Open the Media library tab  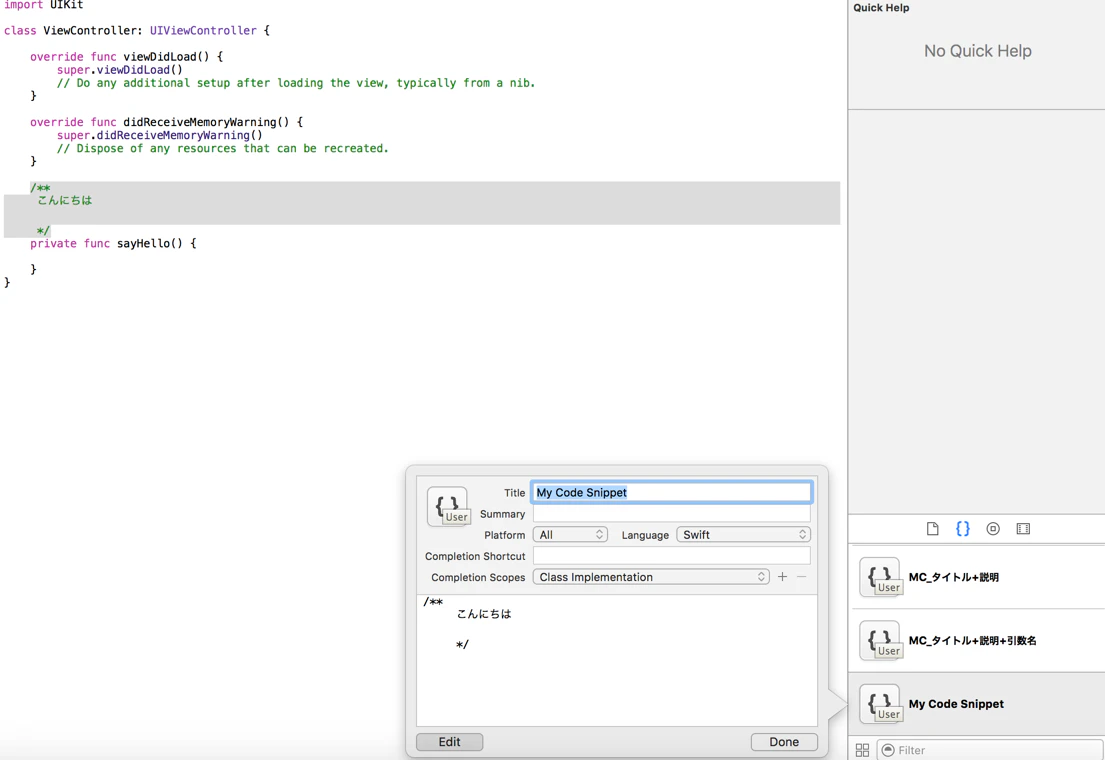coord(1023,529)
